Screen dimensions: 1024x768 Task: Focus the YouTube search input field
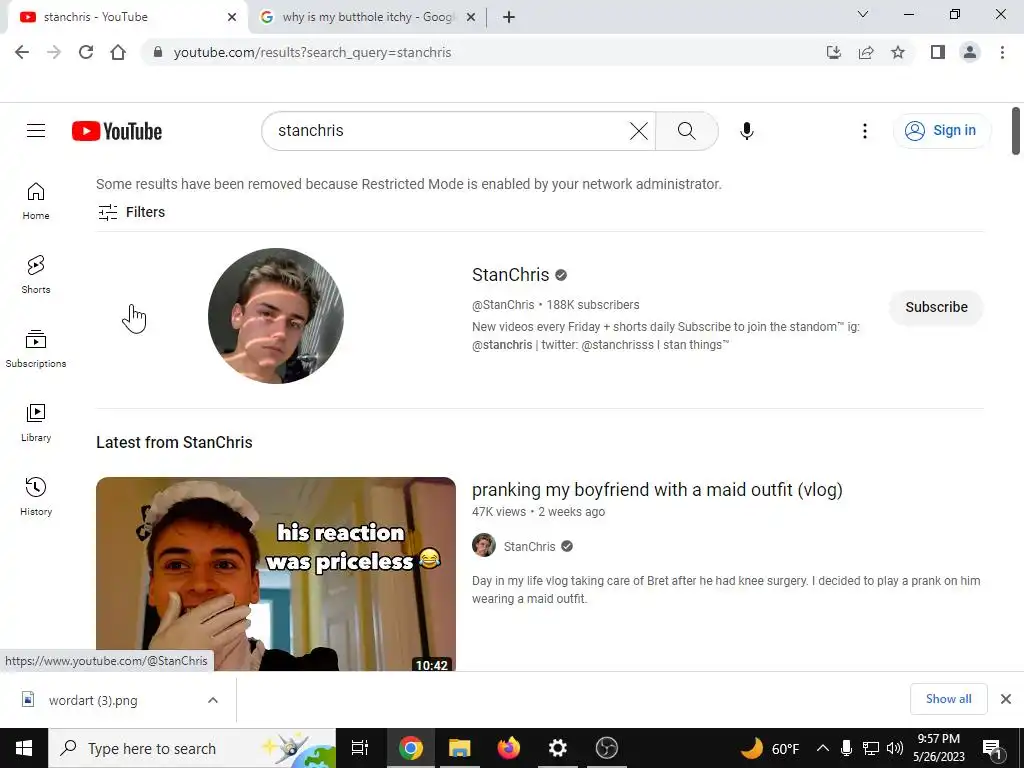pos(451,131)
